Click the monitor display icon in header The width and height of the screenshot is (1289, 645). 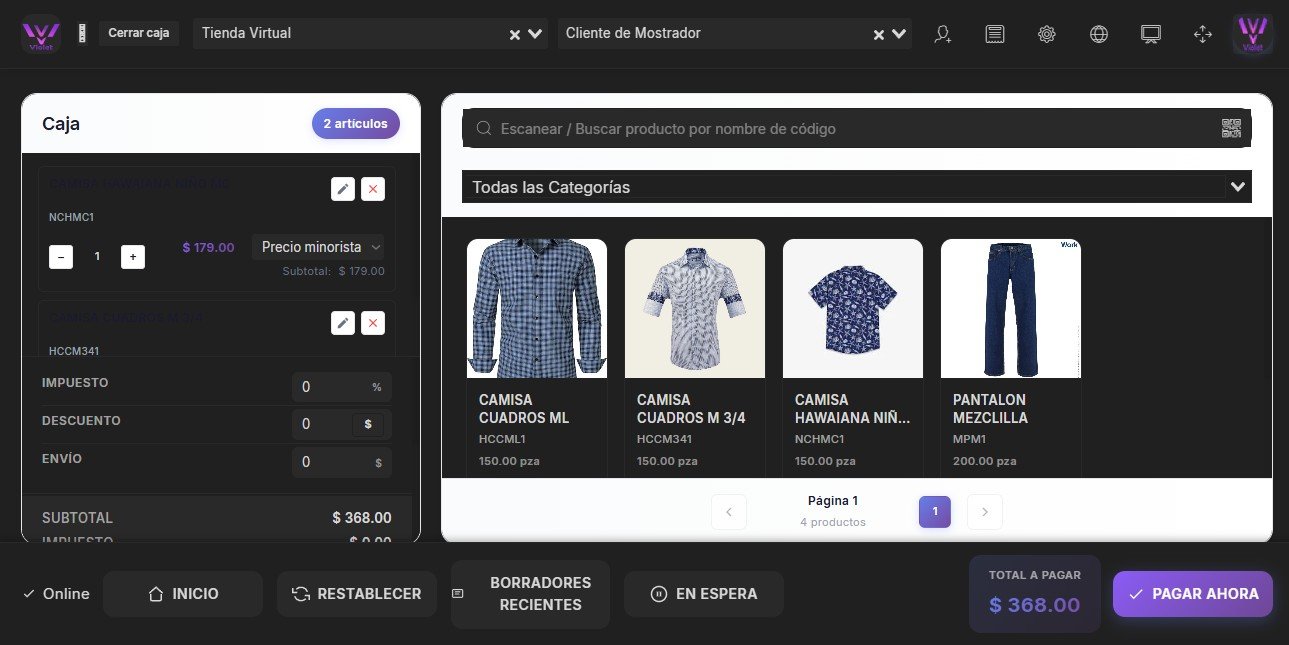click(x=1151, y=34)
